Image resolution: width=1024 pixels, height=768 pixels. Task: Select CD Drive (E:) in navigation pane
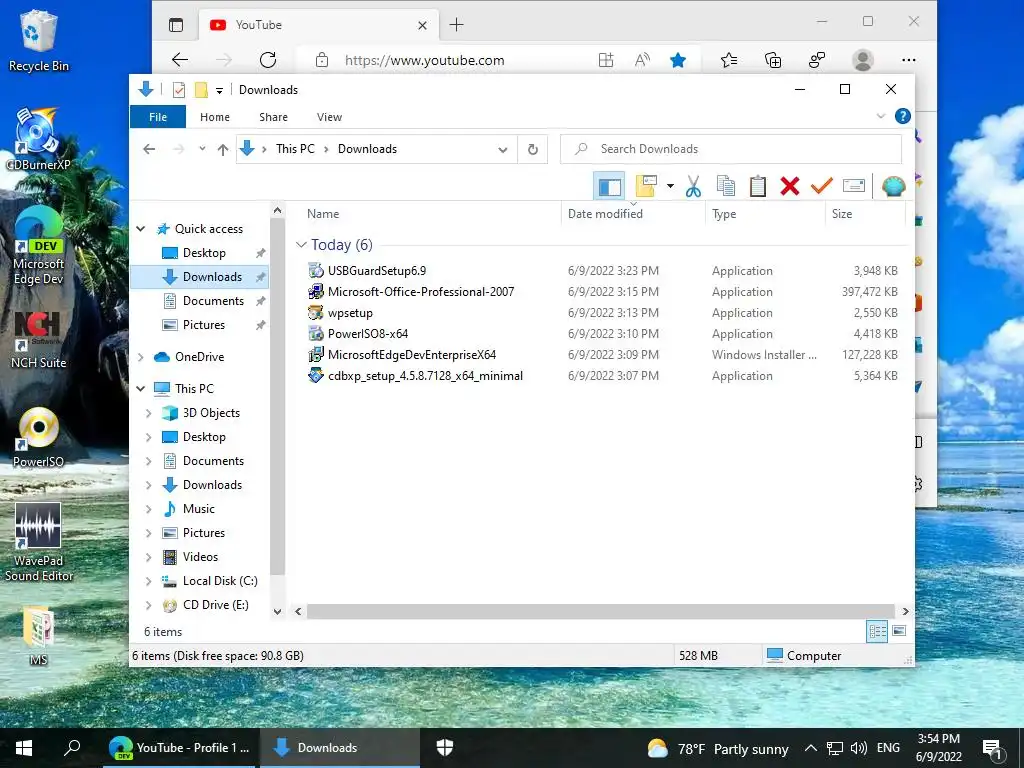coord(216,605)
